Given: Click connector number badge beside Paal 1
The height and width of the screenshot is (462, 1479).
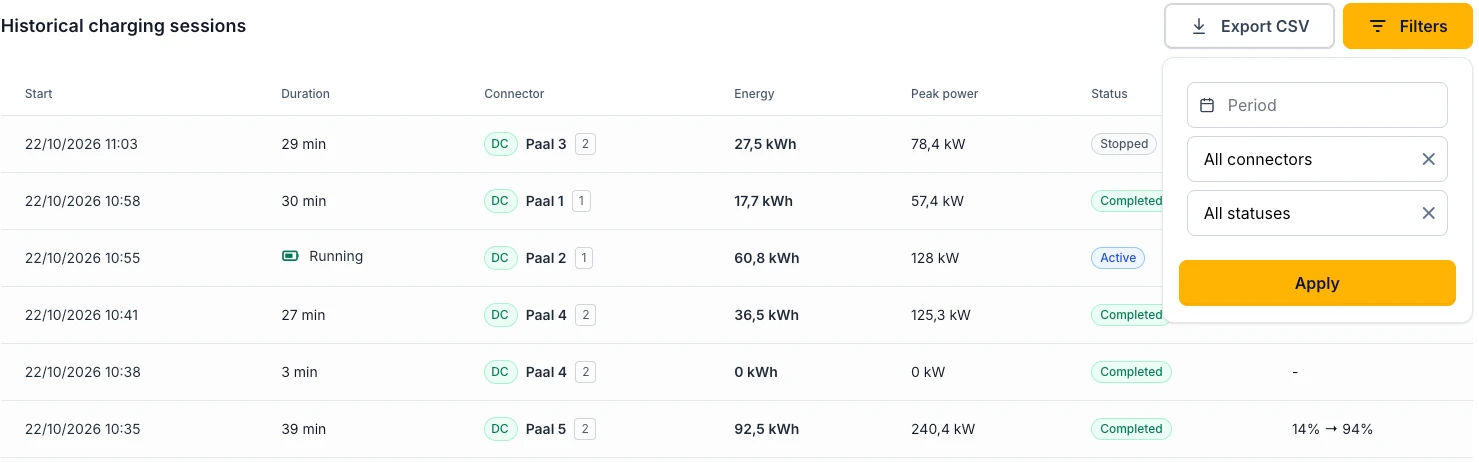Looking at the screenshot, I should [x=582, y=201].
